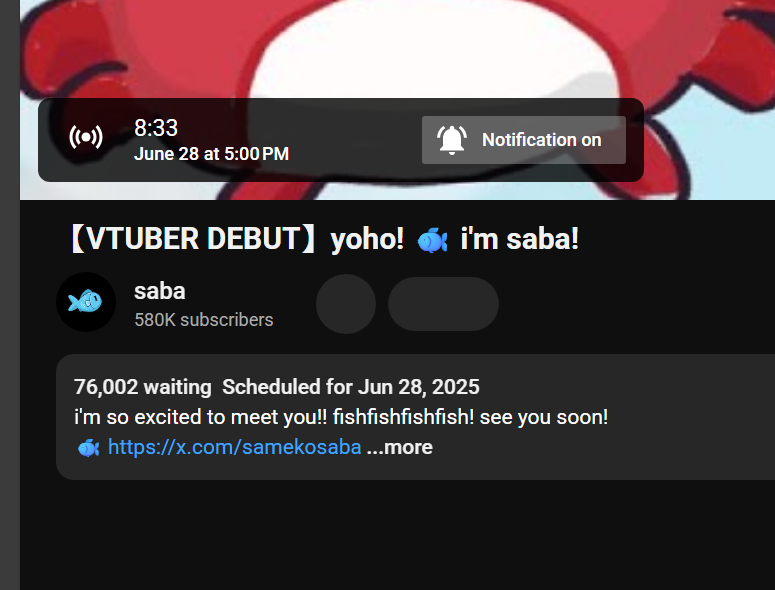Expand the description with "...more"

(400, 447)
